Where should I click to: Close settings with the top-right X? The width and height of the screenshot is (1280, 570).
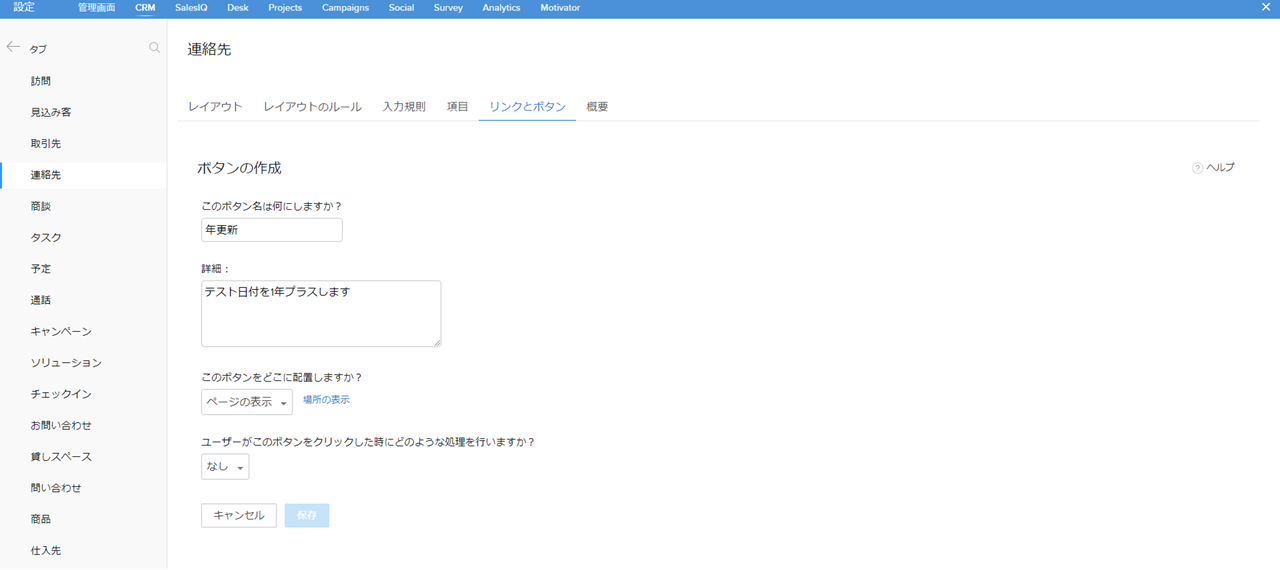(x=1266, y=7)
